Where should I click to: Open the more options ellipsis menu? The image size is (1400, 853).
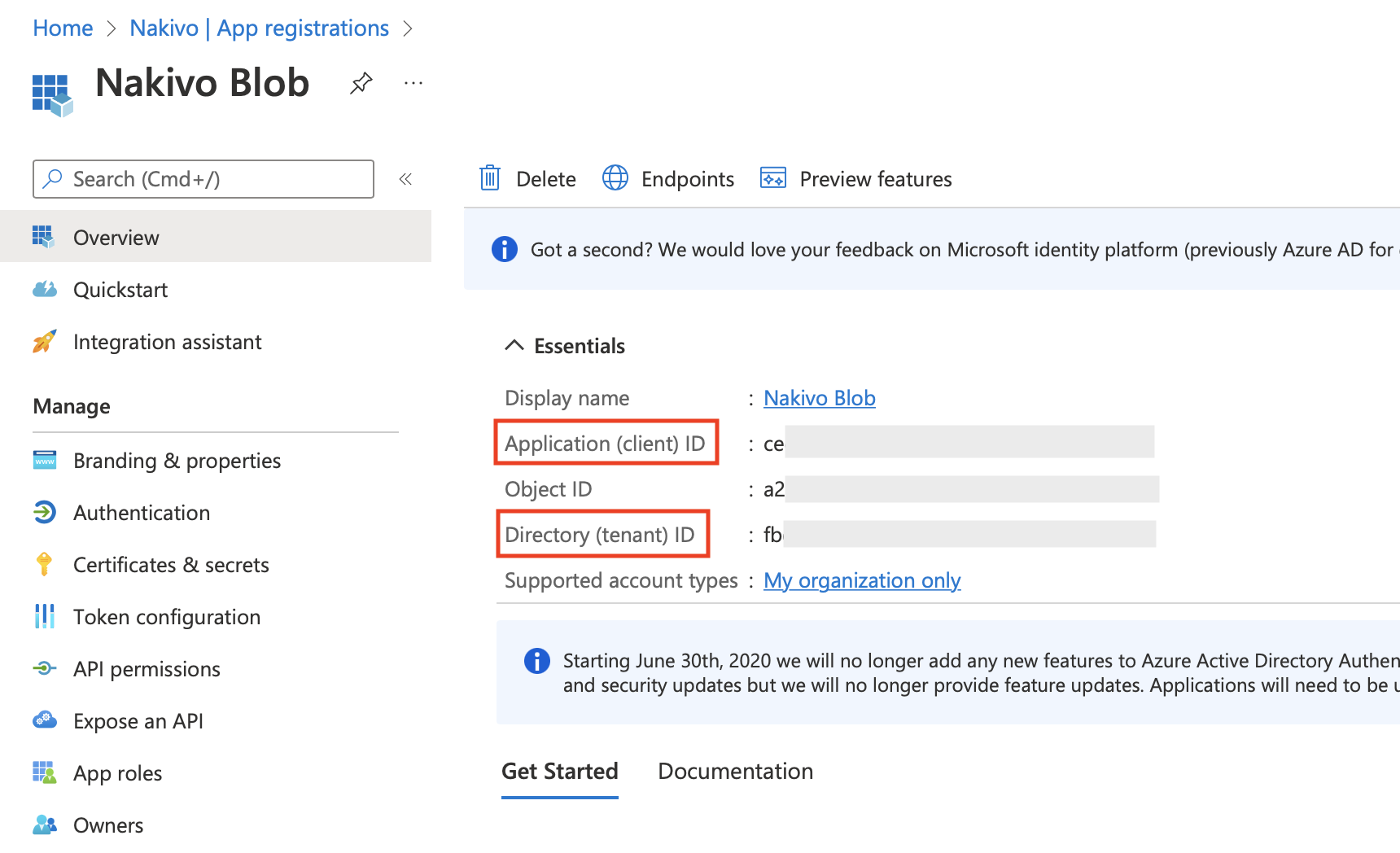(x=413, y=83)
